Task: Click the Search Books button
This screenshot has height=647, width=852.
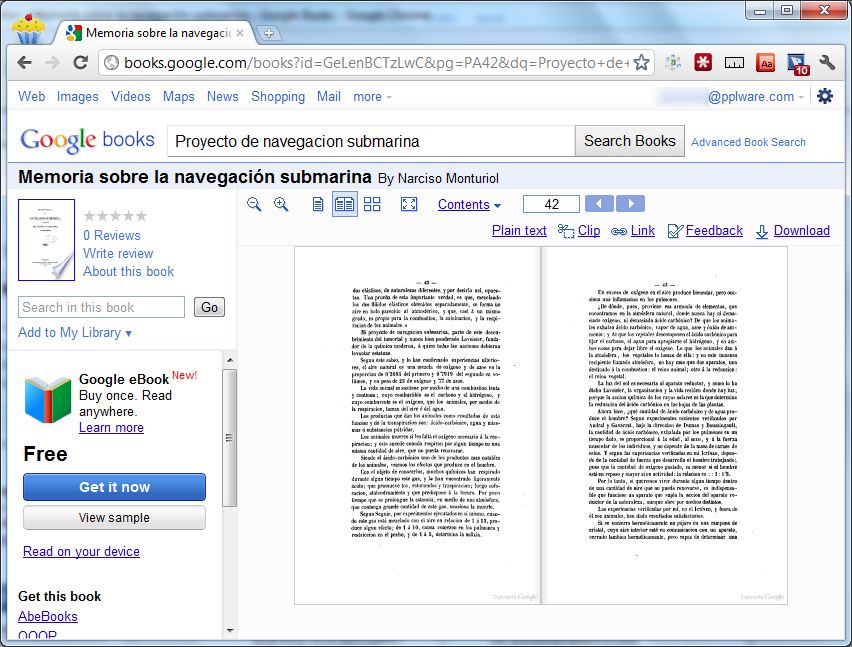Action: (630, 141)
